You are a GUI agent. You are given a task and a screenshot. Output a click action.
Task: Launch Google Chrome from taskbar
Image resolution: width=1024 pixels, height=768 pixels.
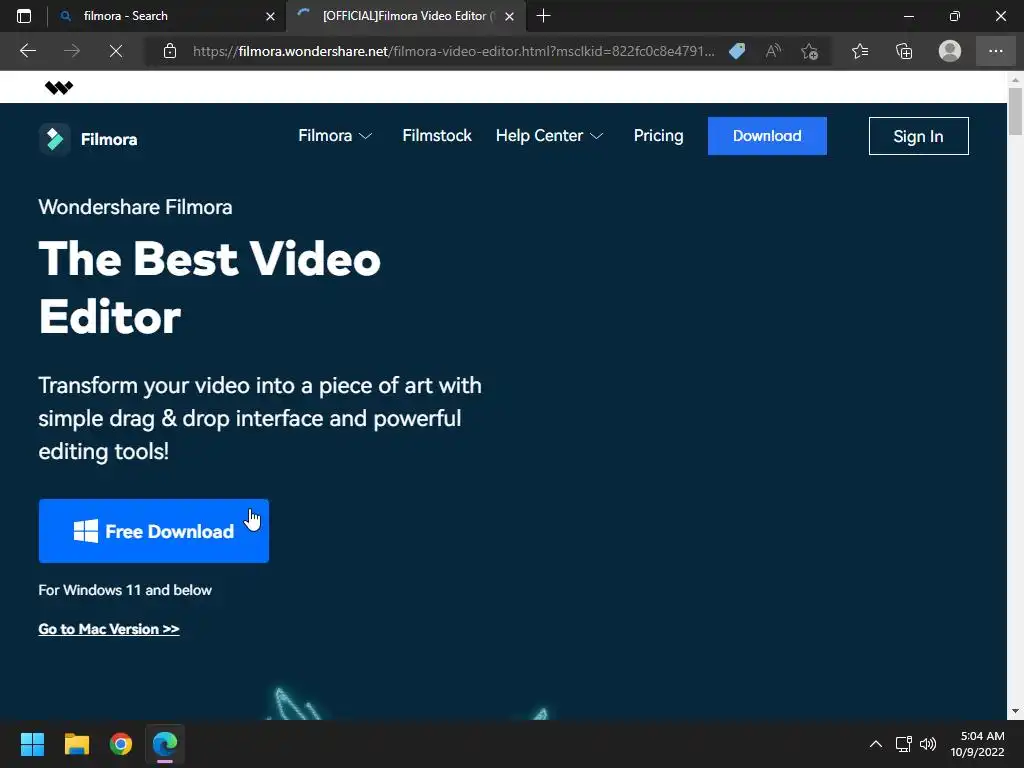(121, 744)
